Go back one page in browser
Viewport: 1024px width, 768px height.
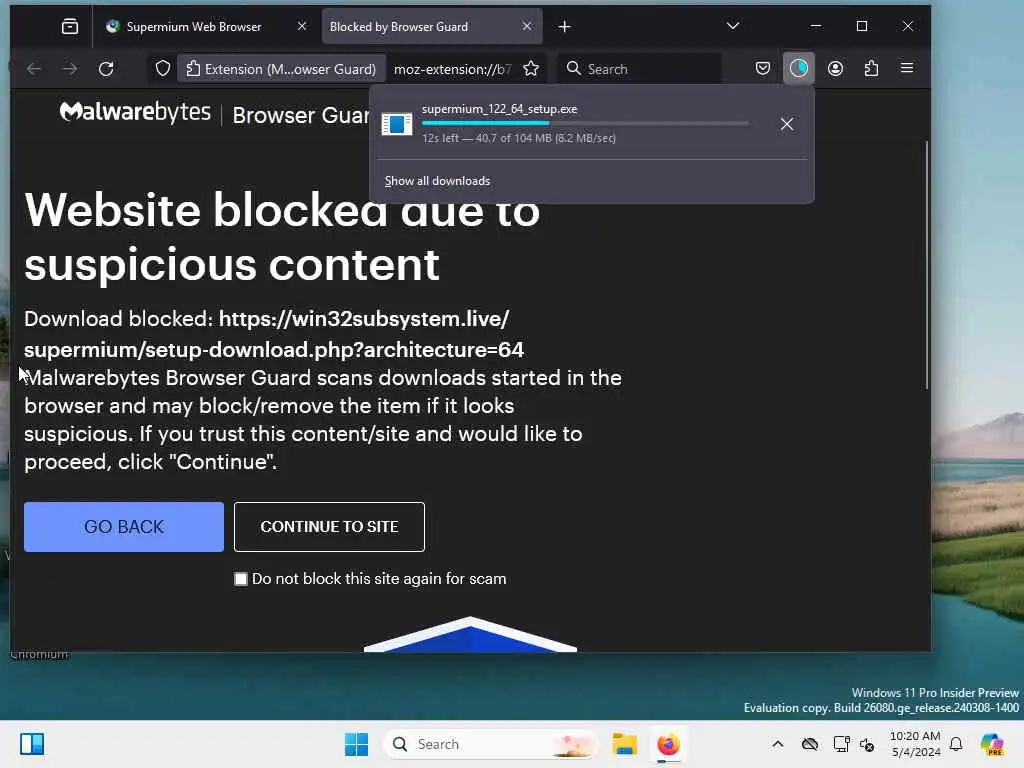(34, 69)
